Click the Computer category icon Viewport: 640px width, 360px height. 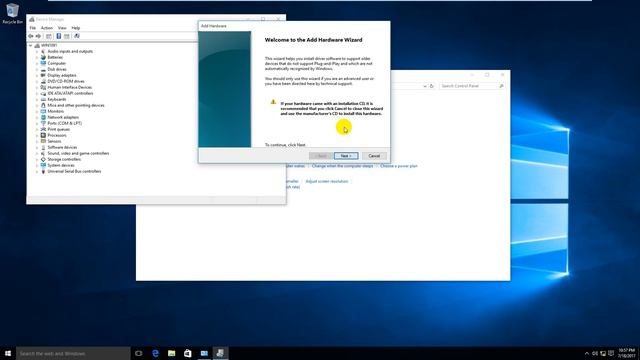pos(43,63)
